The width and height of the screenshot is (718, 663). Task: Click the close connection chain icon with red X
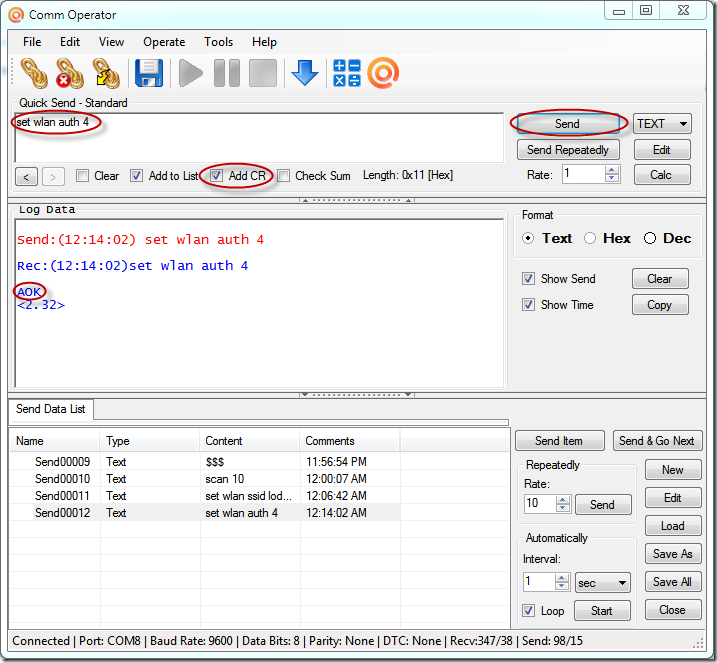[70, 73]
